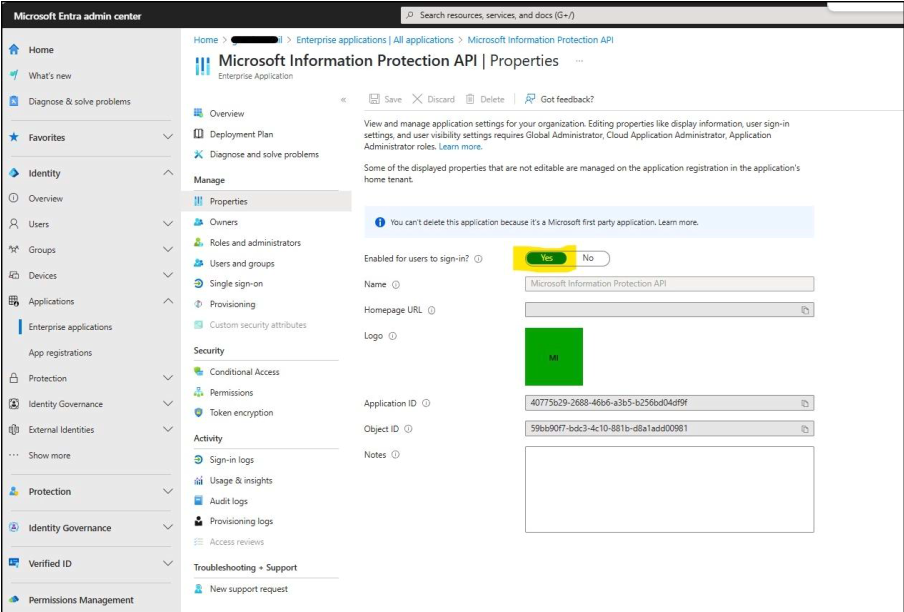Open the more options ellipsis beside title
This screenshot has height=612, width=904.
pyautogui.click(x=579, y=61)
